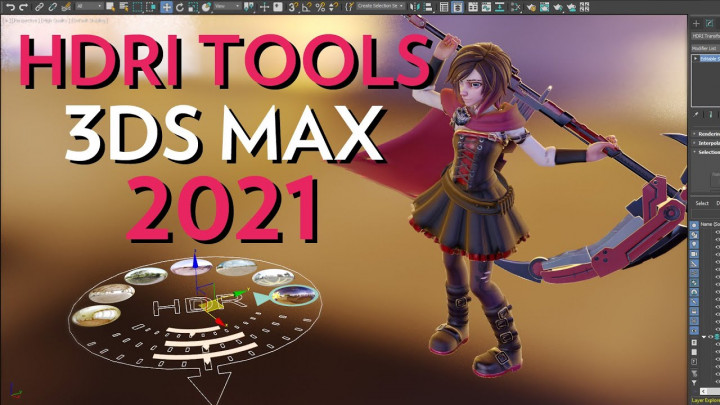Expand the Editable Spline stack entry

tap(695, 58)
